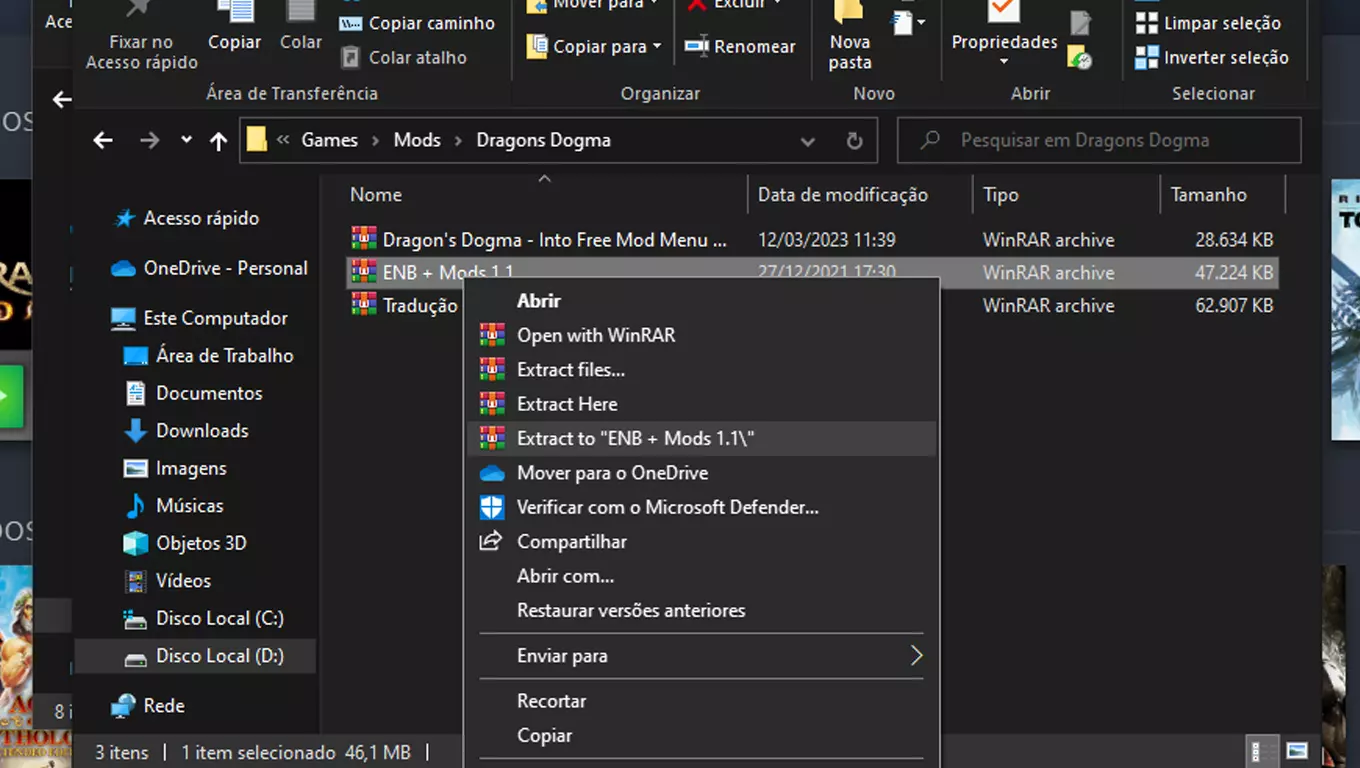Choose Abrir in the context menu
This screenshot has height=768, width=1360.
click(702, 301)
